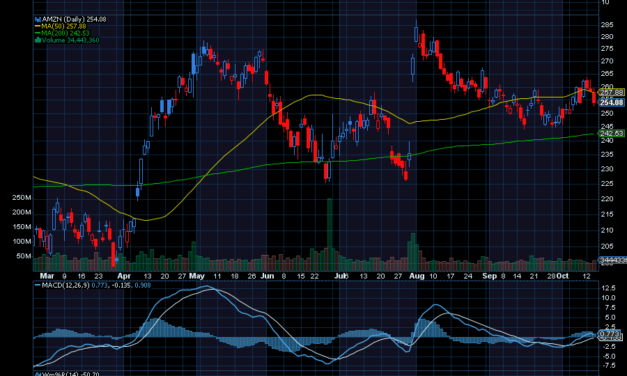The height and width of the screenshot is (376, 627).
Task: Click the 285 price level label
Action: click(607, 25)
